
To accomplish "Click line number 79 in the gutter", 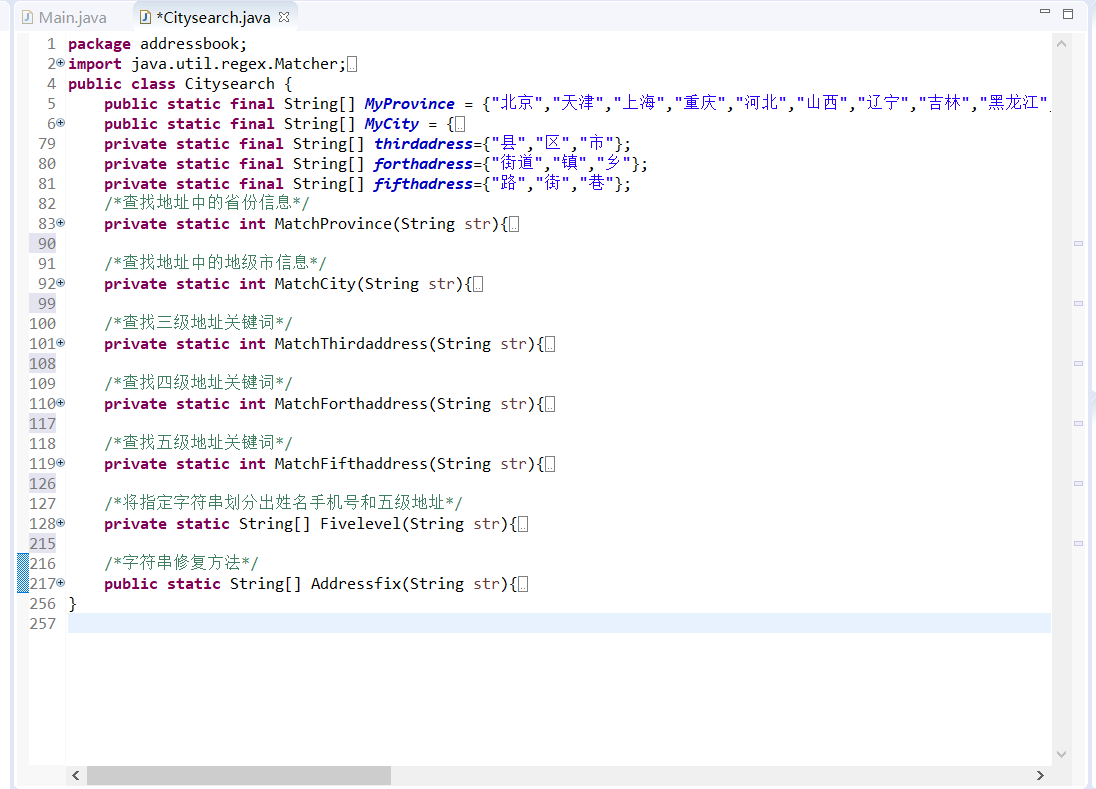I will [x=47, y=144].
